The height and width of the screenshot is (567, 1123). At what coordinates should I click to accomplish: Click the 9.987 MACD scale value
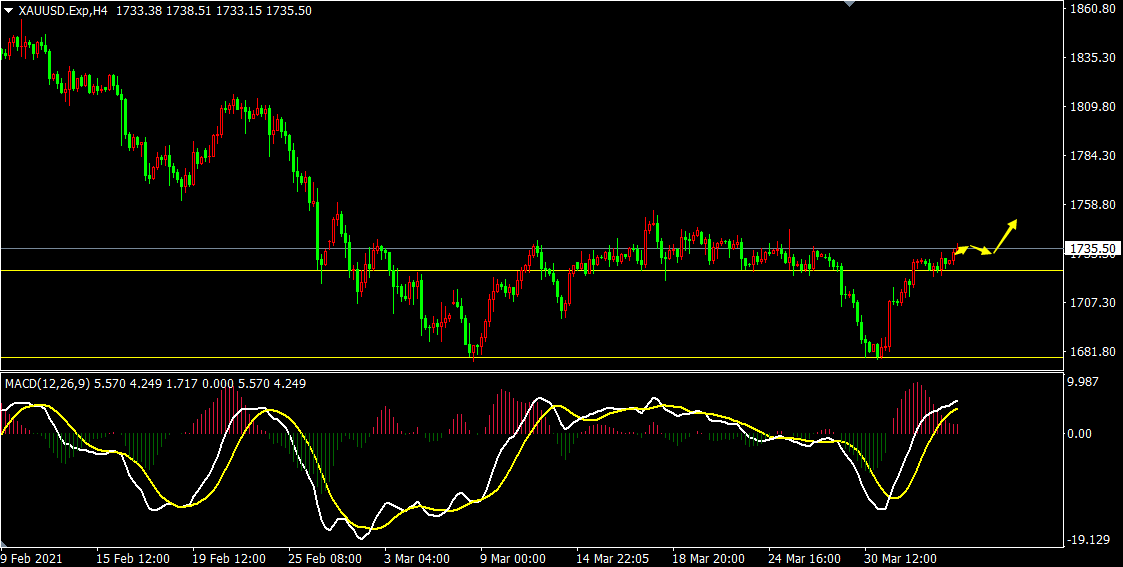1085,383
